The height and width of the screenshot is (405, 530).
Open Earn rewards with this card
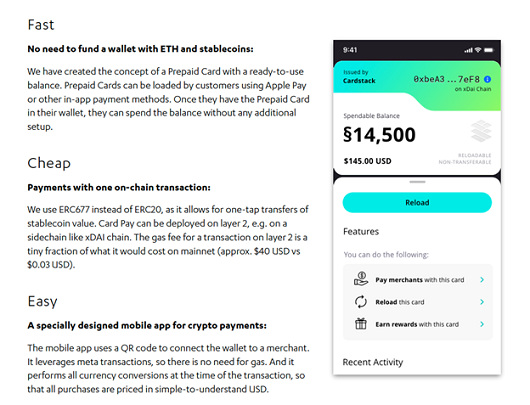click(419, 324)
